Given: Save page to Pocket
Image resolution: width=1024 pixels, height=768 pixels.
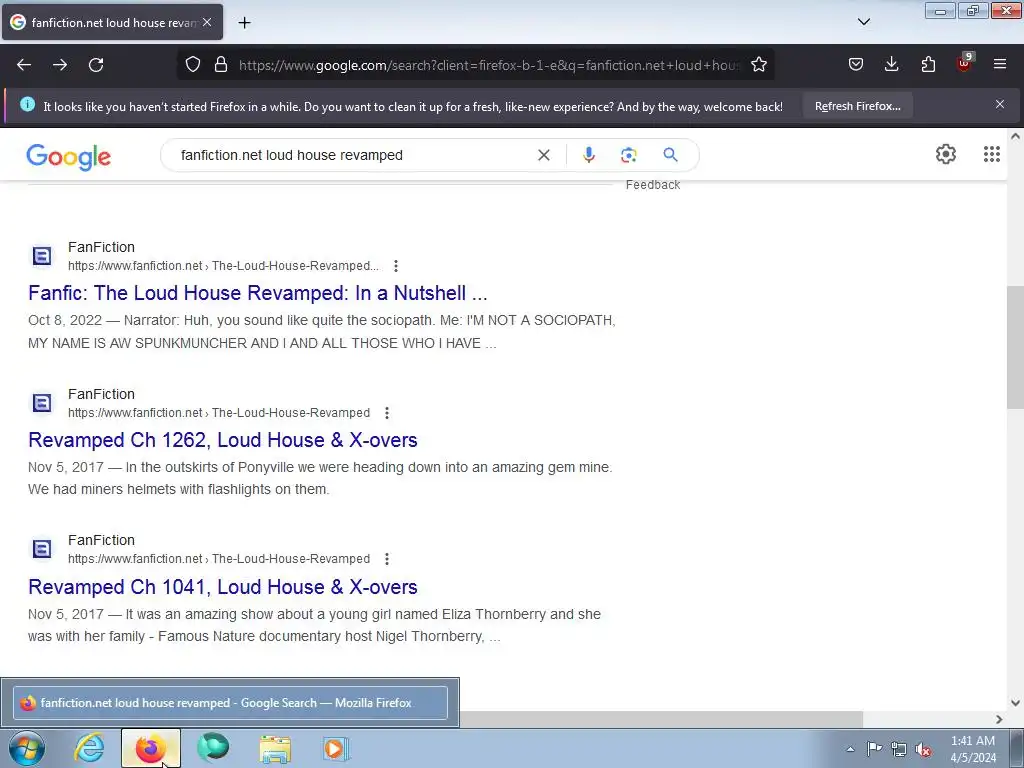Looking at the screenshot, I should 856,65.
